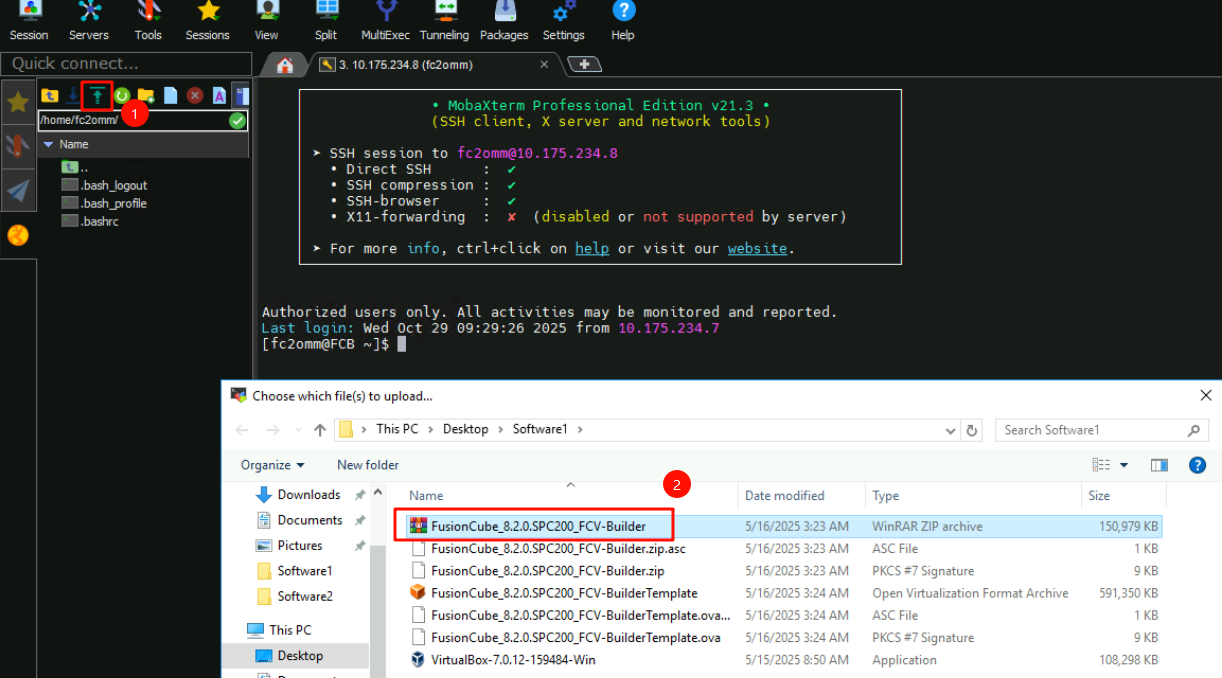This screenshot has height=678, width=1222.
Task: Open the Packages icon in toolbar
Action: pyautogui.click(x=504, y=21)
